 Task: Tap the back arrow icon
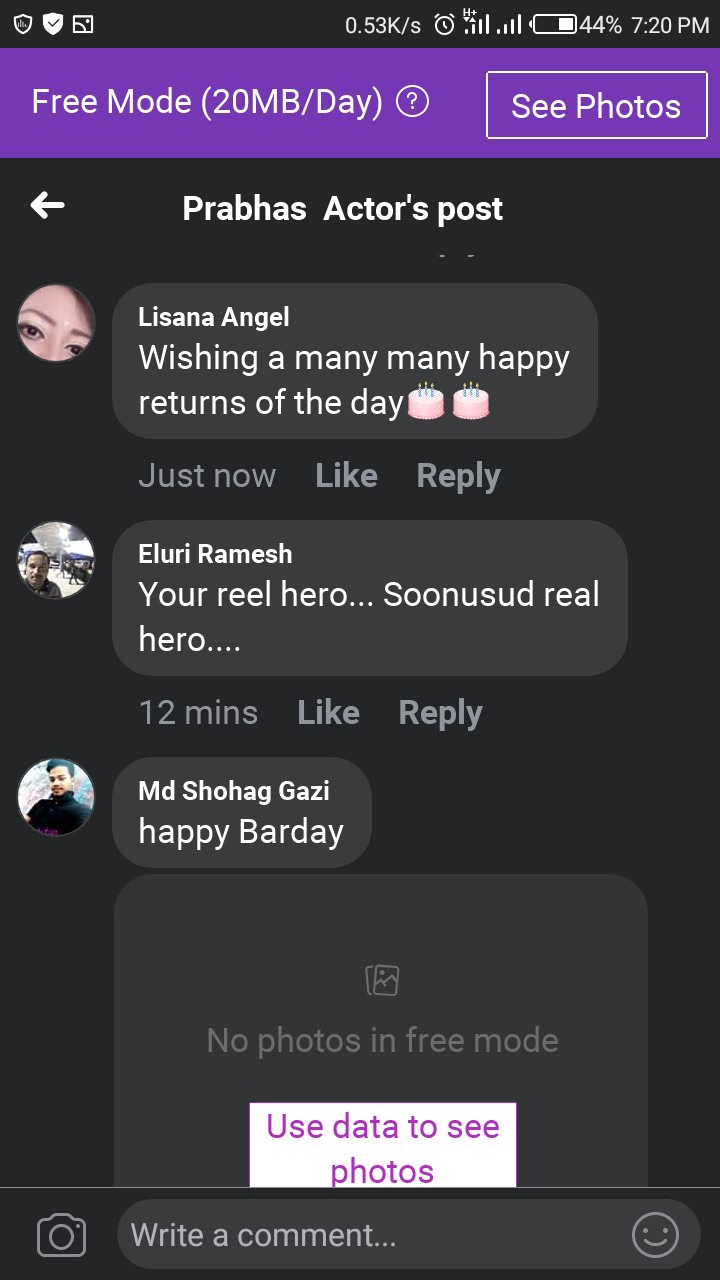pos(47,206)
